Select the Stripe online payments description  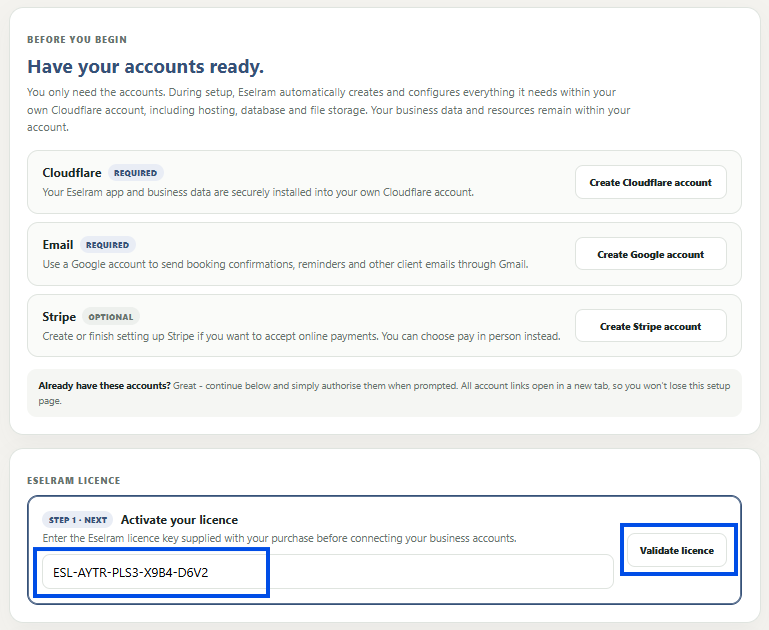(x=301, y=336)
